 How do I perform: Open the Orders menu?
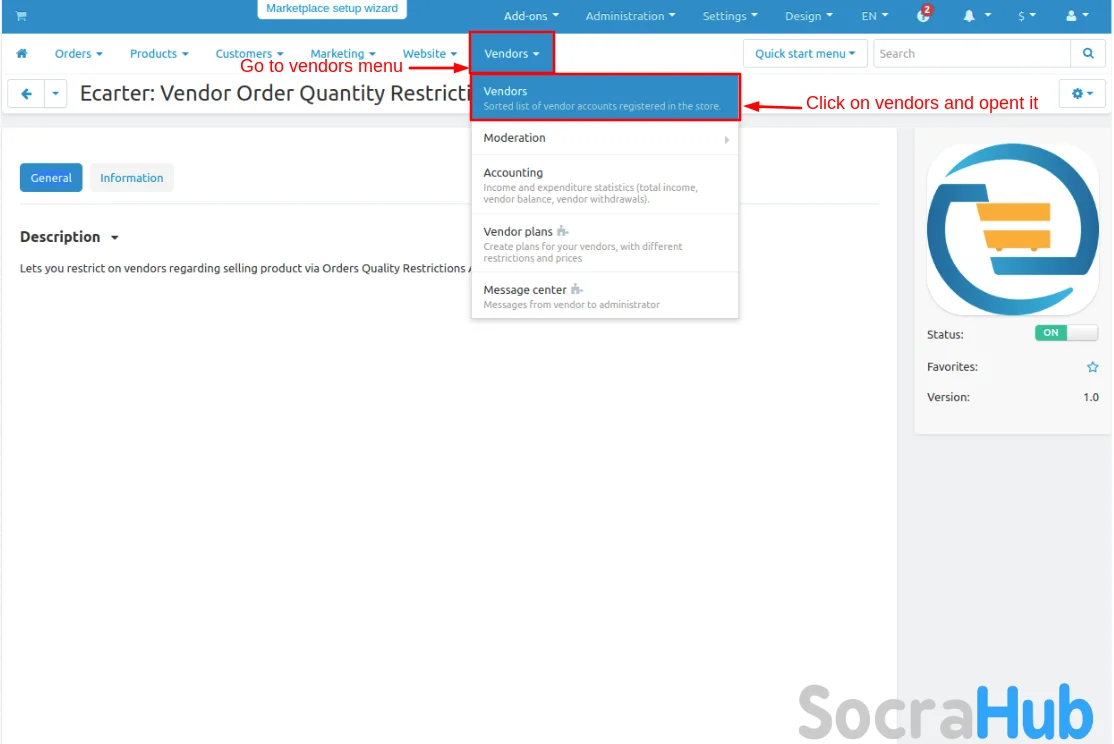[78, 53]
